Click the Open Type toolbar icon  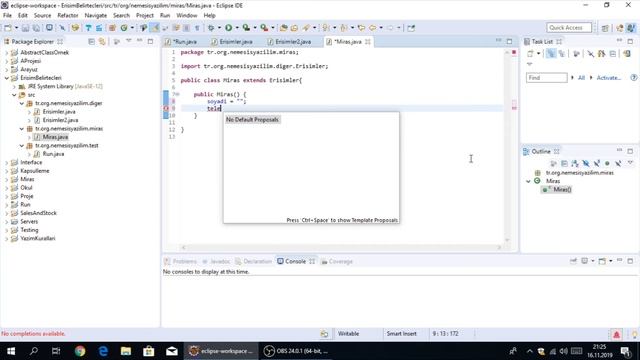[x=283, y=28]
